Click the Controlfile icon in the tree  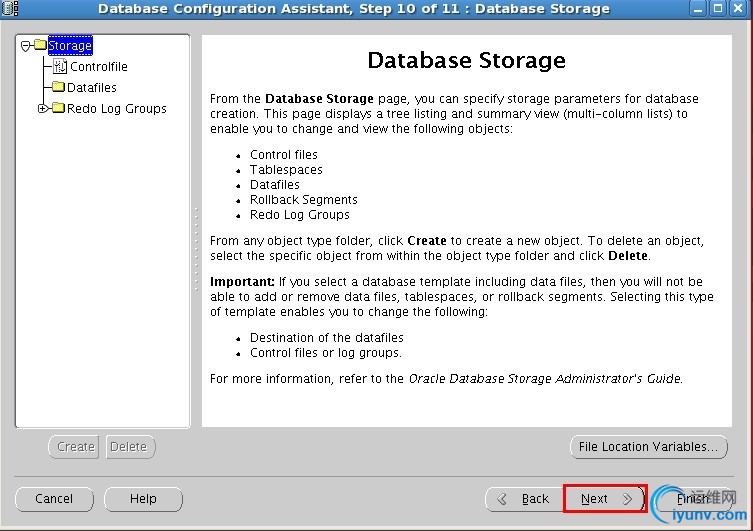click(x=59, y=67)
